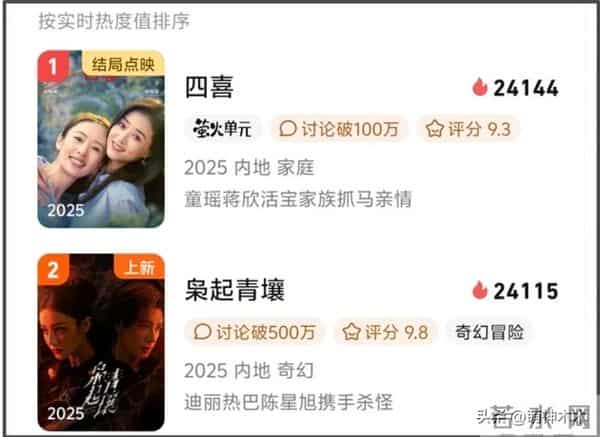
Task: Tap the 上新 label on the 枭起青壤 poster
Action: (x=139, y=267)
